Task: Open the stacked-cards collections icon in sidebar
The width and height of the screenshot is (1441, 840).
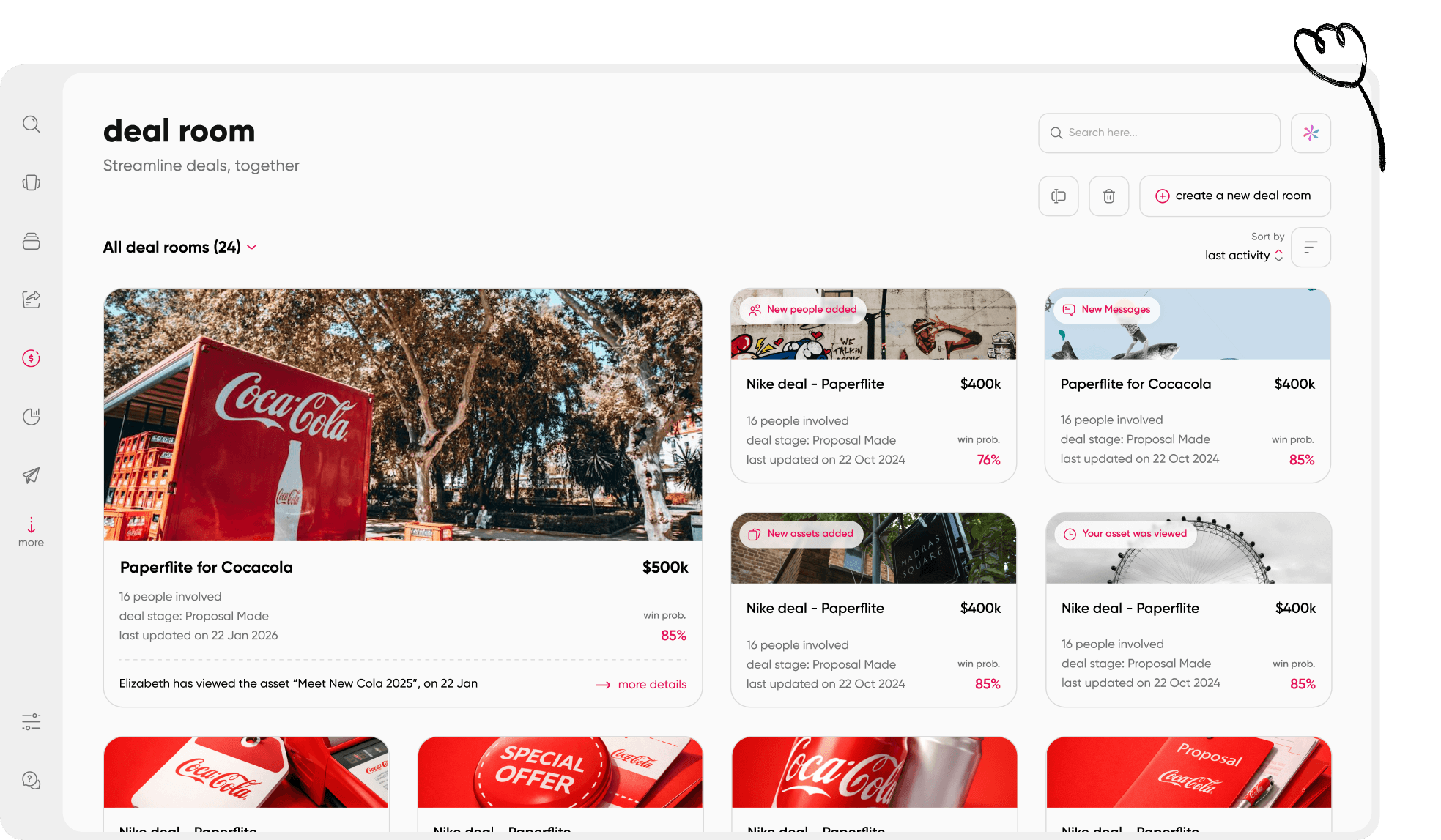Action: (x=31, y=241)
